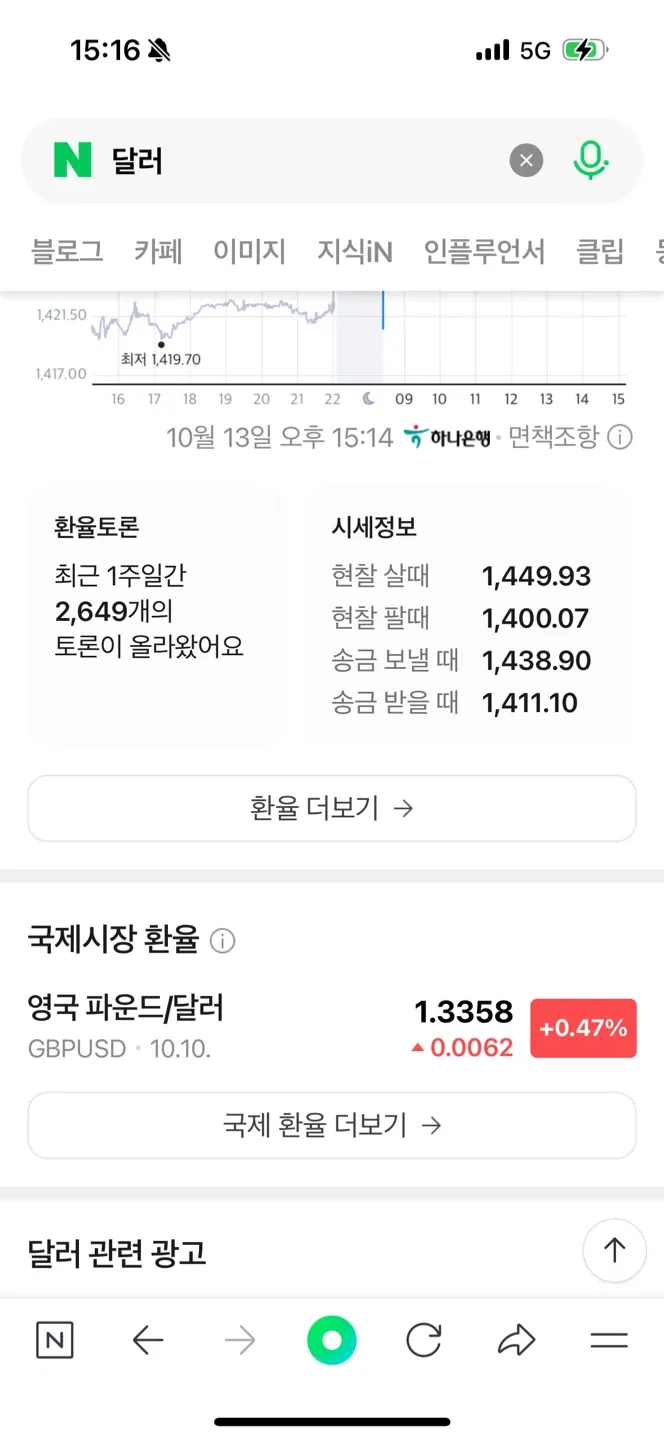Clear the search field with the X icon
The width and height of the screenshot is (664, 1440).
click(x=526, y=160)
